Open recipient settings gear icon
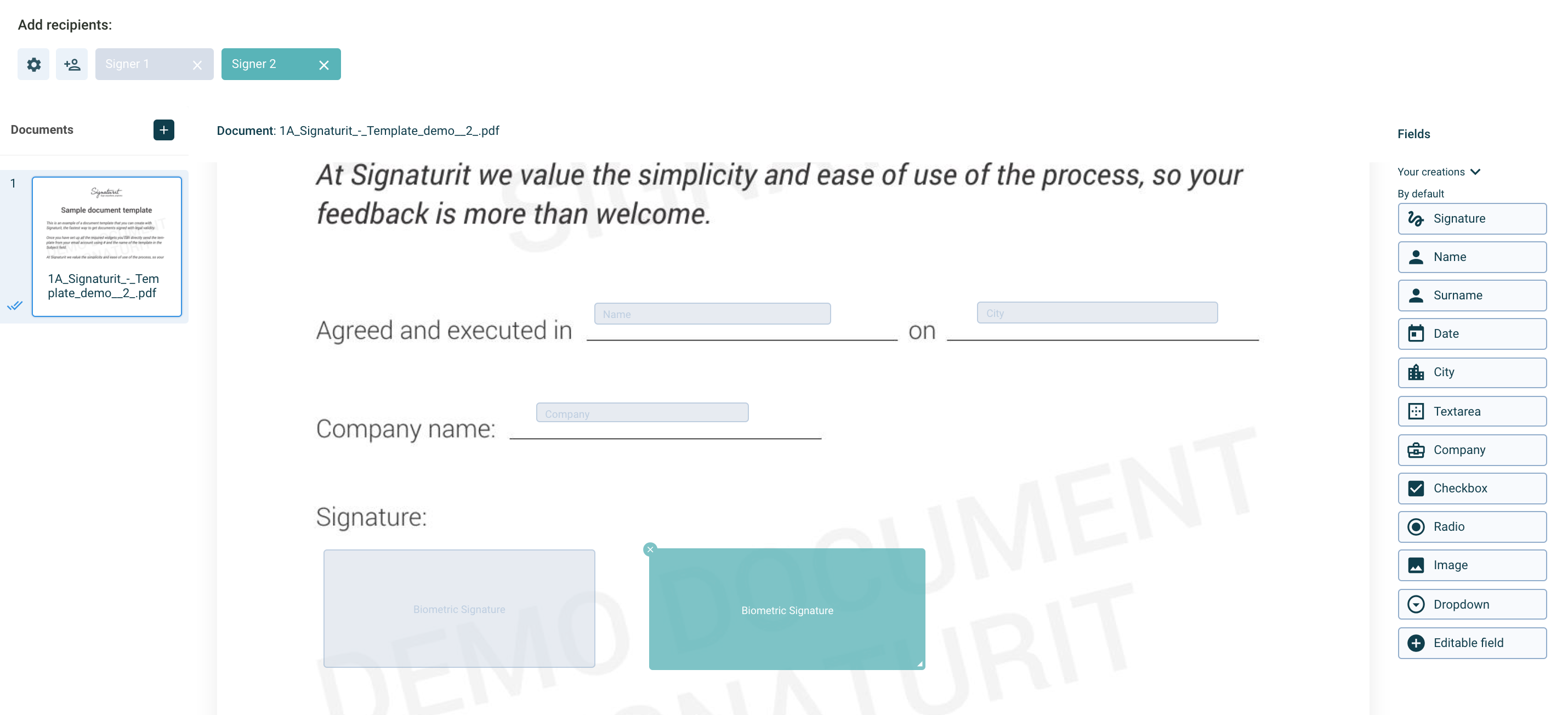 (33, 64)
